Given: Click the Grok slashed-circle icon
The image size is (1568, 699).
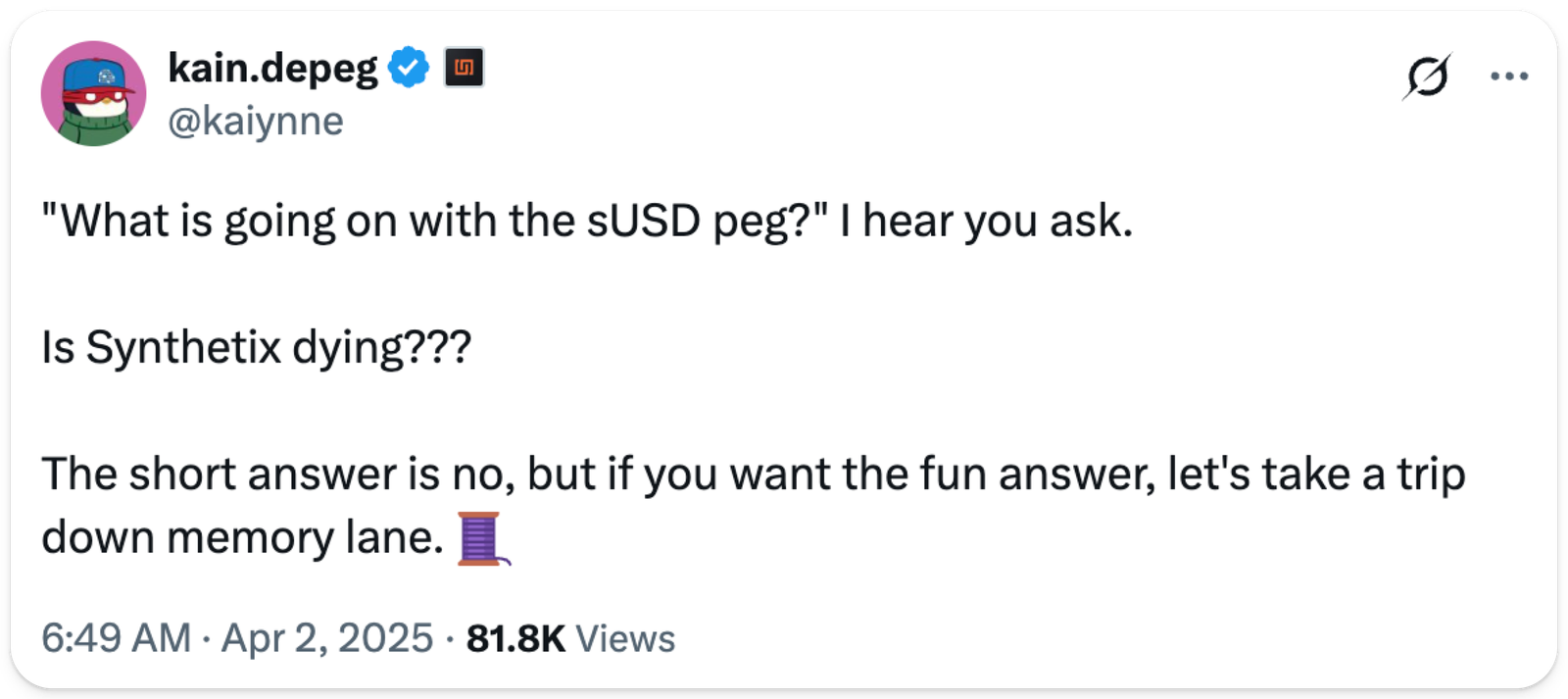Looking at the screenshot, I should click(x=1426, y=75).
